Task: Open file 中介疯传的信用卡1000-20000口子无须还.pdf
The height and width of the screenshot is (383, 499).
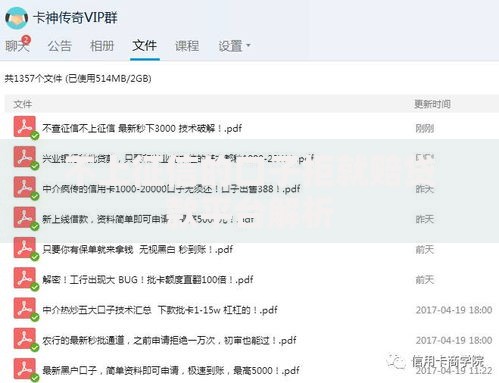Action: (x=171, y=189)
